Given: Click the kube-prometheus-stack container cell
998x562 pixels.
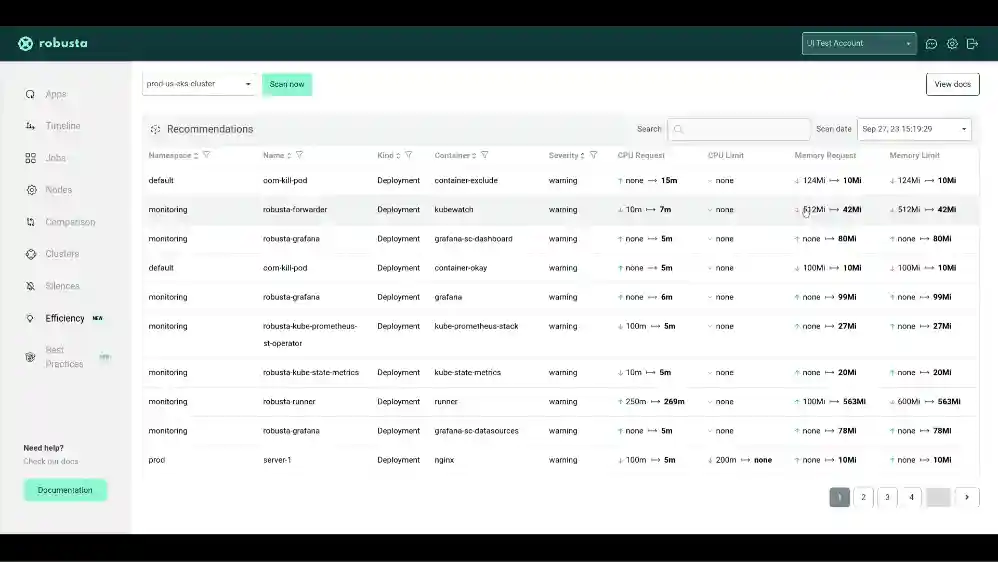Looking at the screenshot, I should click(476, 326).
